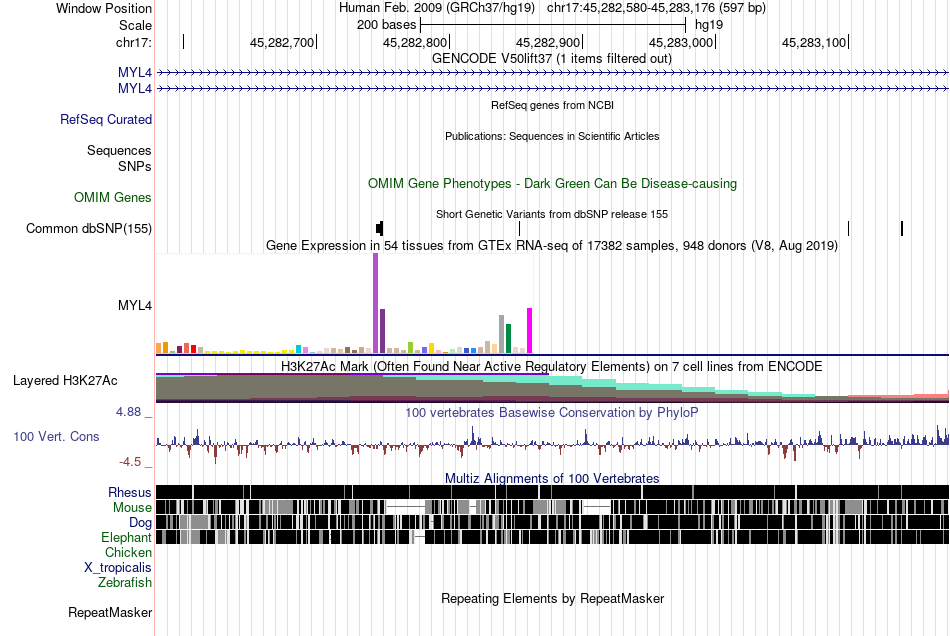Click the 45,282,900 ruler position

548,42
